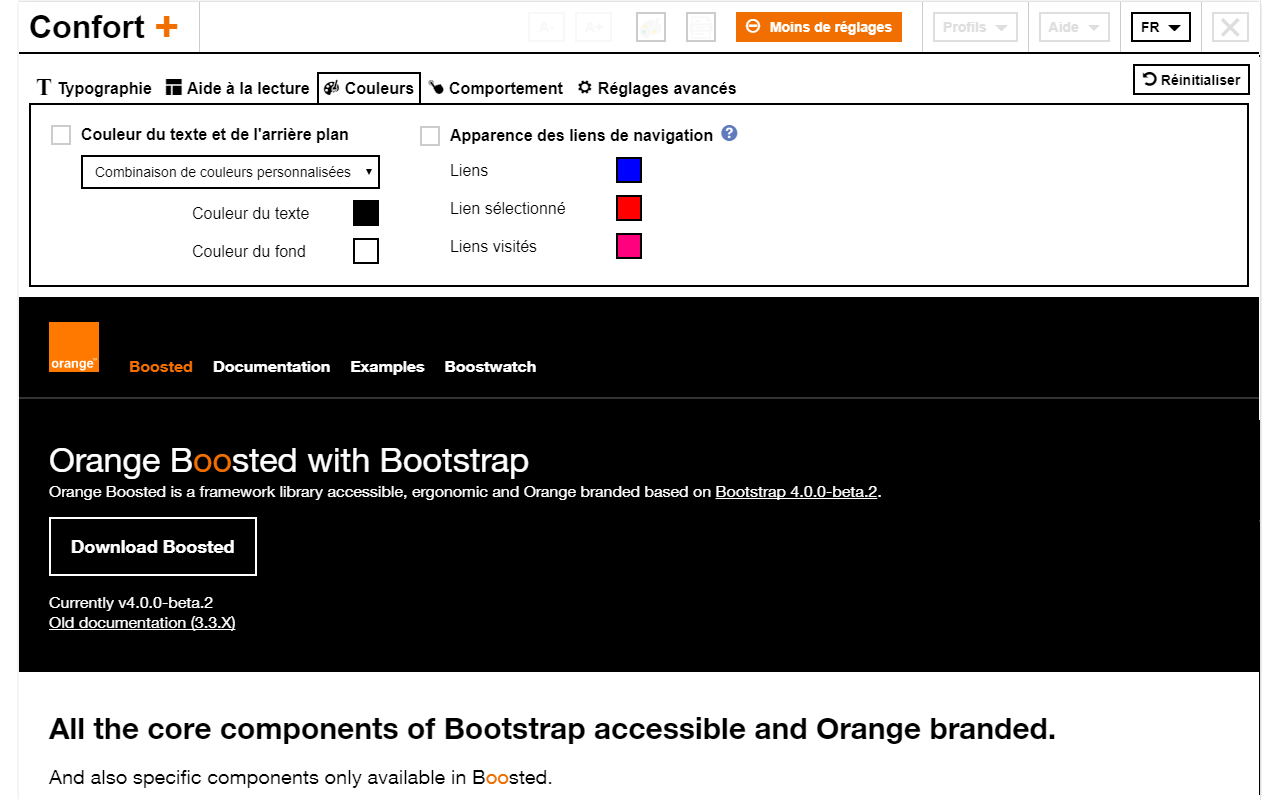Click the A+ increase font size icon
Image resolution: width=1280 pixels, height=800 pixels.
click(594, 27)
